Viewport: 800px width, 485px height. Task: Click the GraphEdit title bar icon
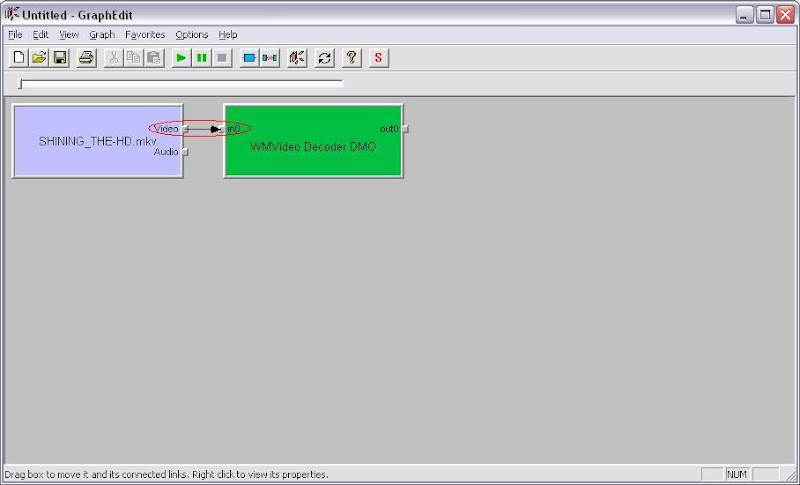12,14
